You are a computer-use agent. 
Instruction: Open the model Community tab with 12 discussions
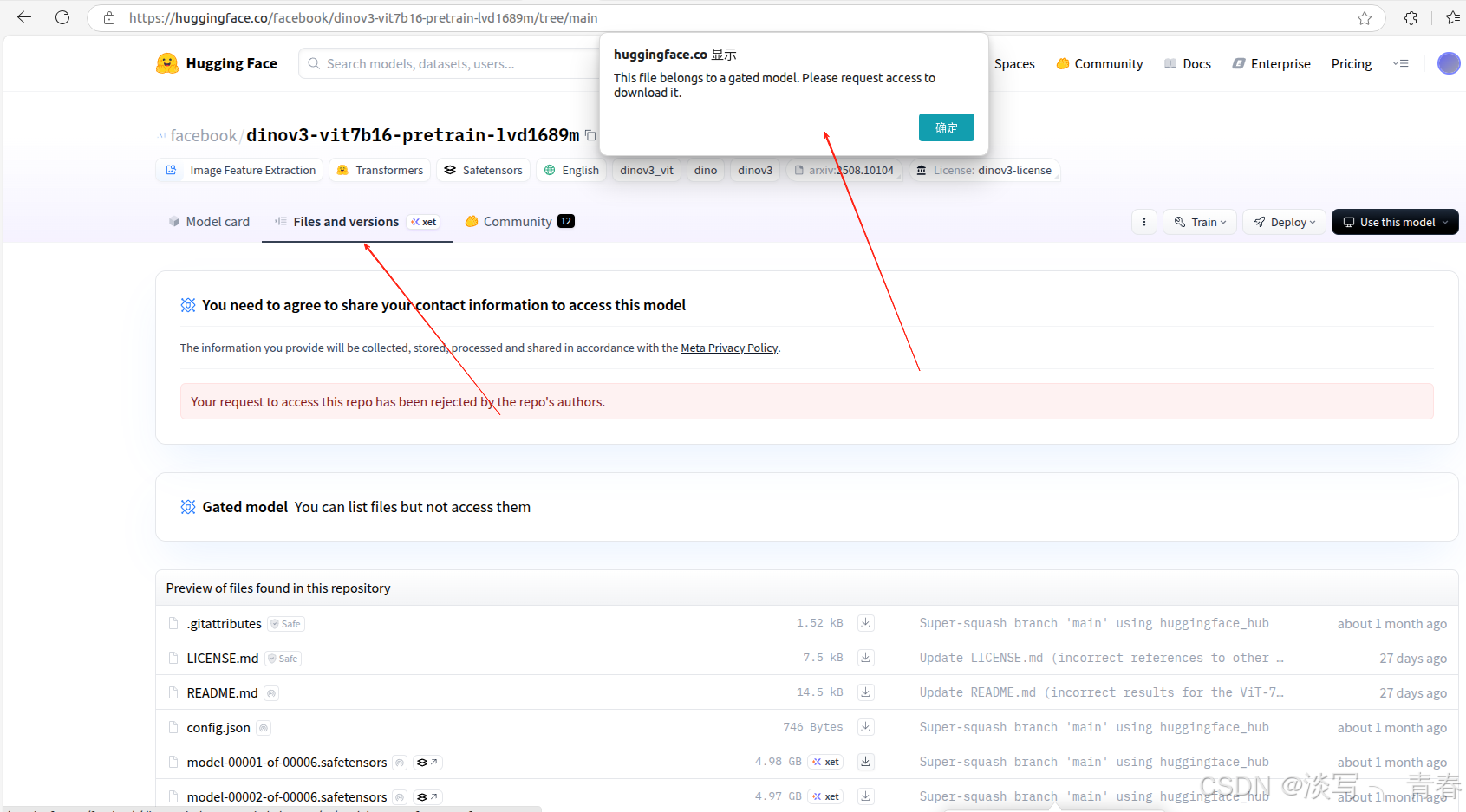pyautogui.click(x=519, y=222)
